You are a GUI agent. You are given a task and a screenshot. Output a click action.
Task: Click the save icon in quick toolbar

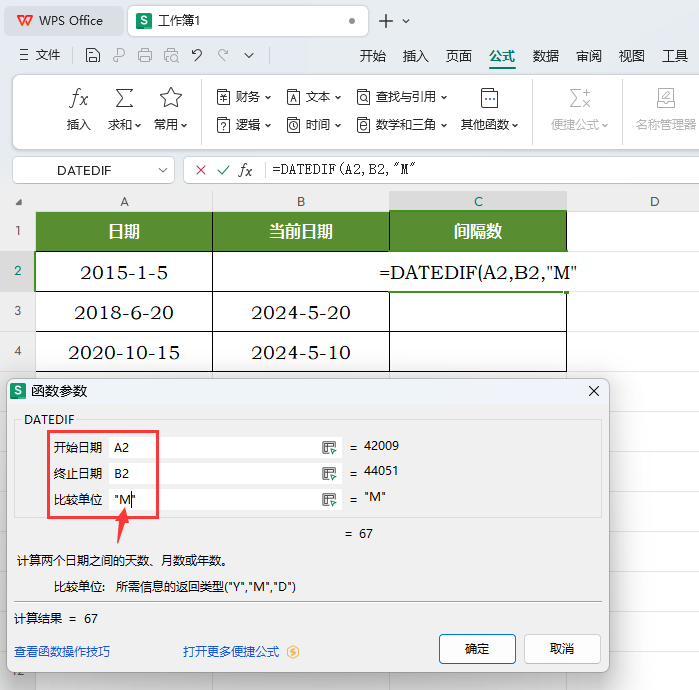pos(93,55)
